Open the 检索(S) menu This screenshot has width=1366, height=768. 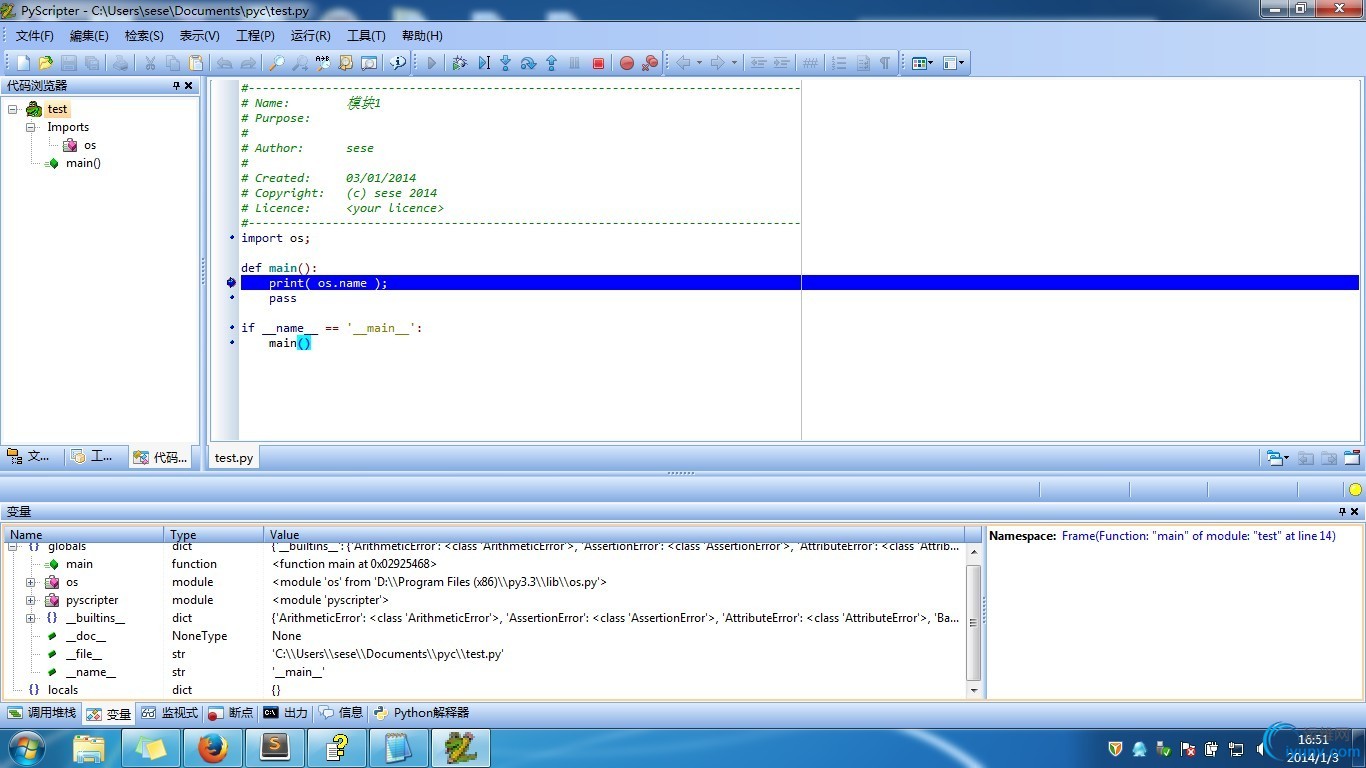click(144, 35)
